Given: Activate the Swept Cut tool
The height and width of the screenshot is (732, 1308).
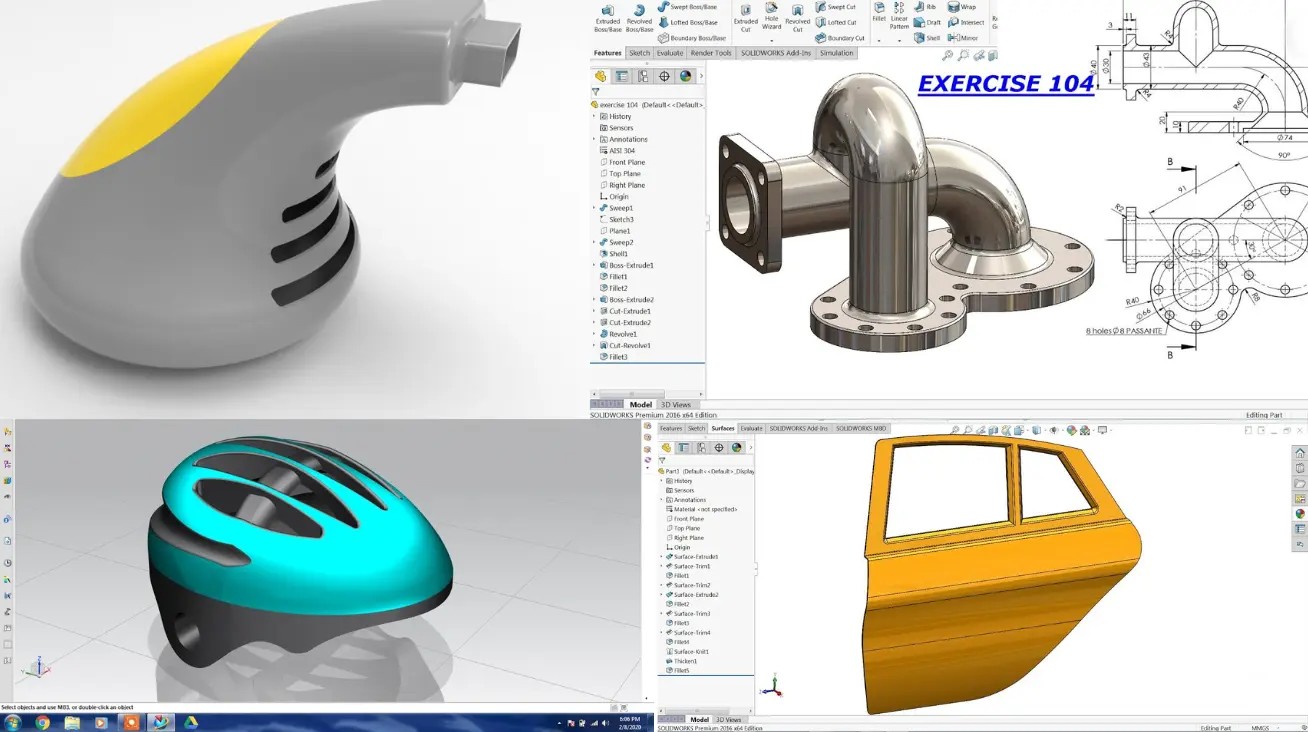Looking at the screenshot, I should 835,7.
